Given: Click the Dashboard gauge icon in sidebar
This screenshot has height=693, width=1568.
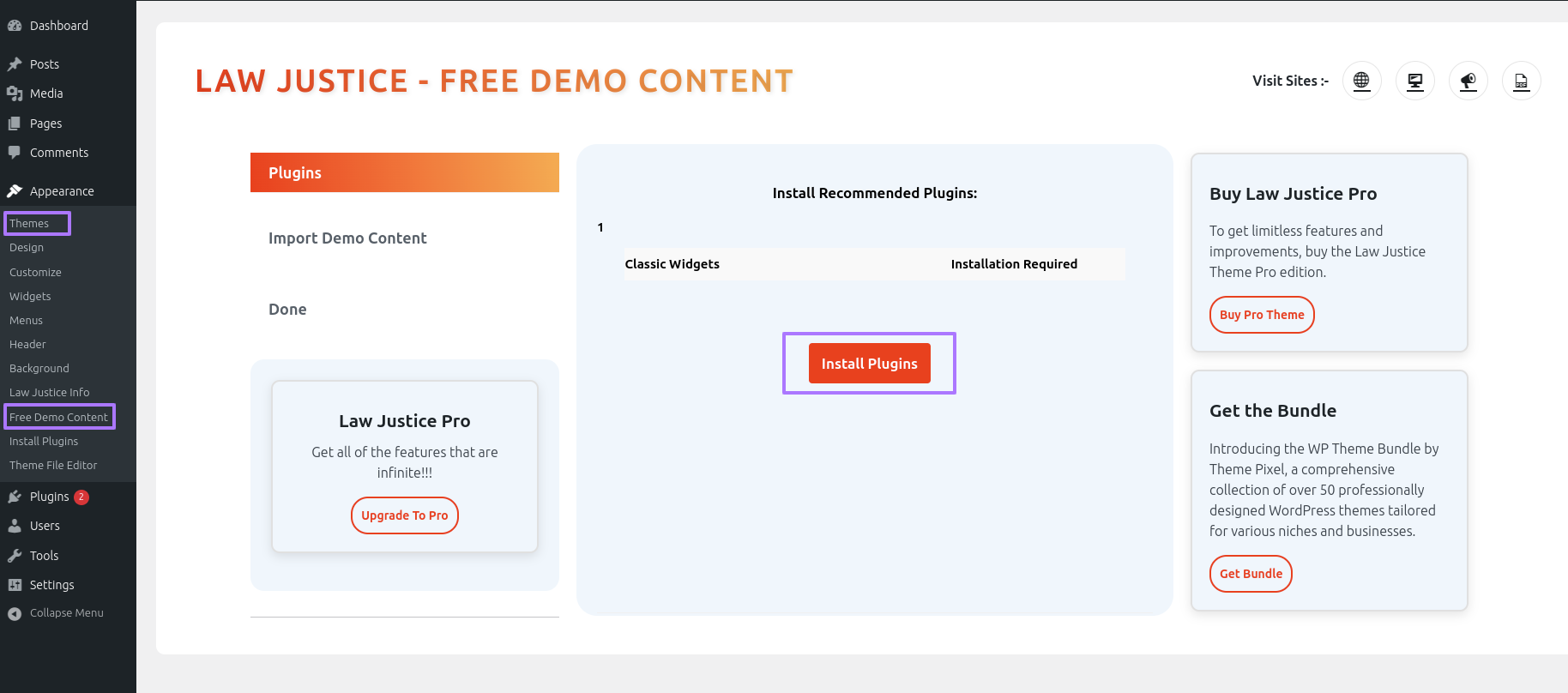Looking at the screenshot, I should [x=15, y=26].
